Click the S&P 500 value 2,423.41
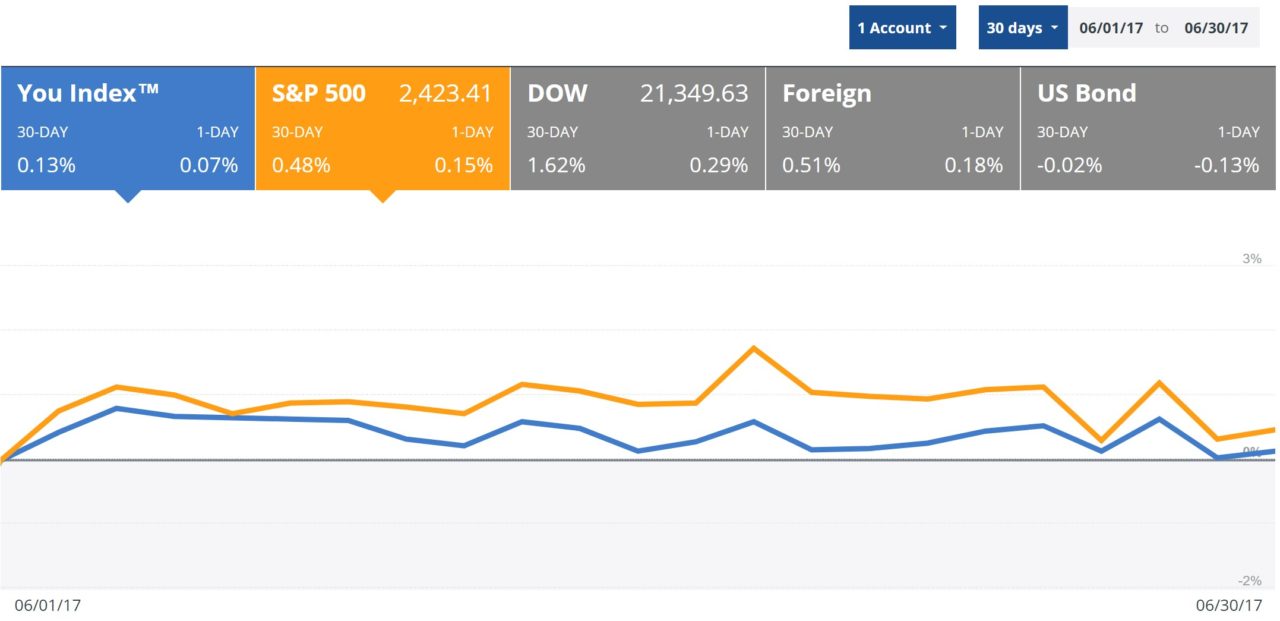Screen dimensions: 1280x621 (445, 94)
